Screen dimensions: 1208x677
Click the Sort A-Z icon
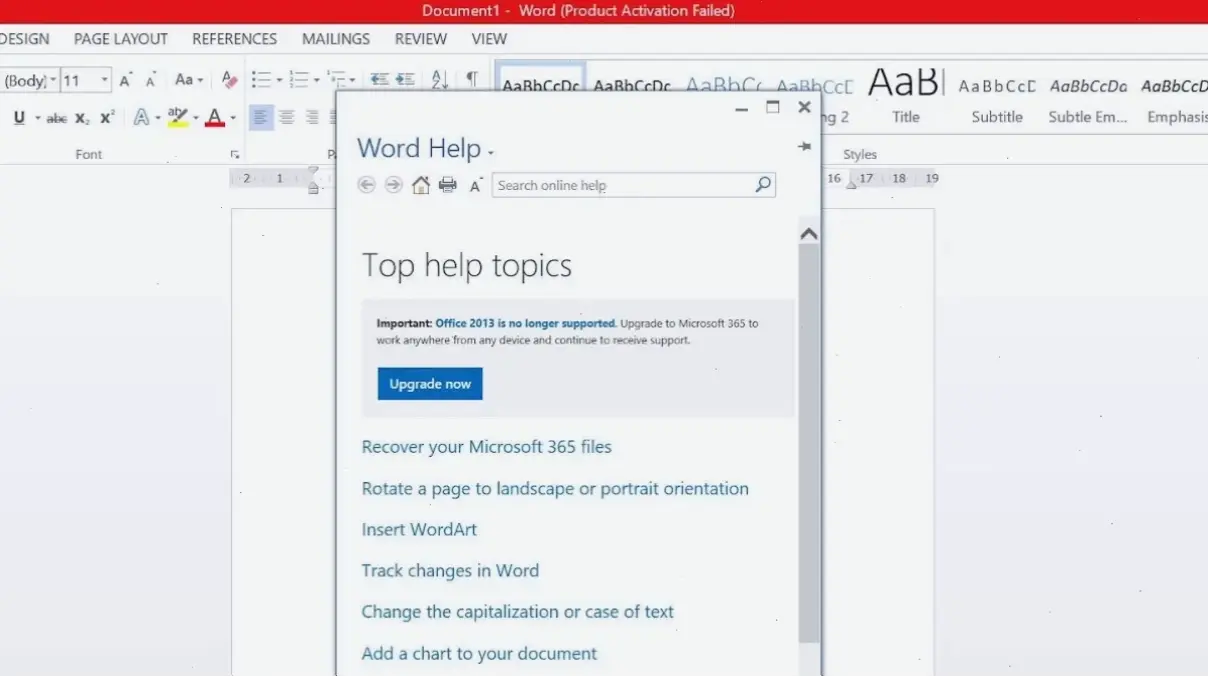click(440, 80)
